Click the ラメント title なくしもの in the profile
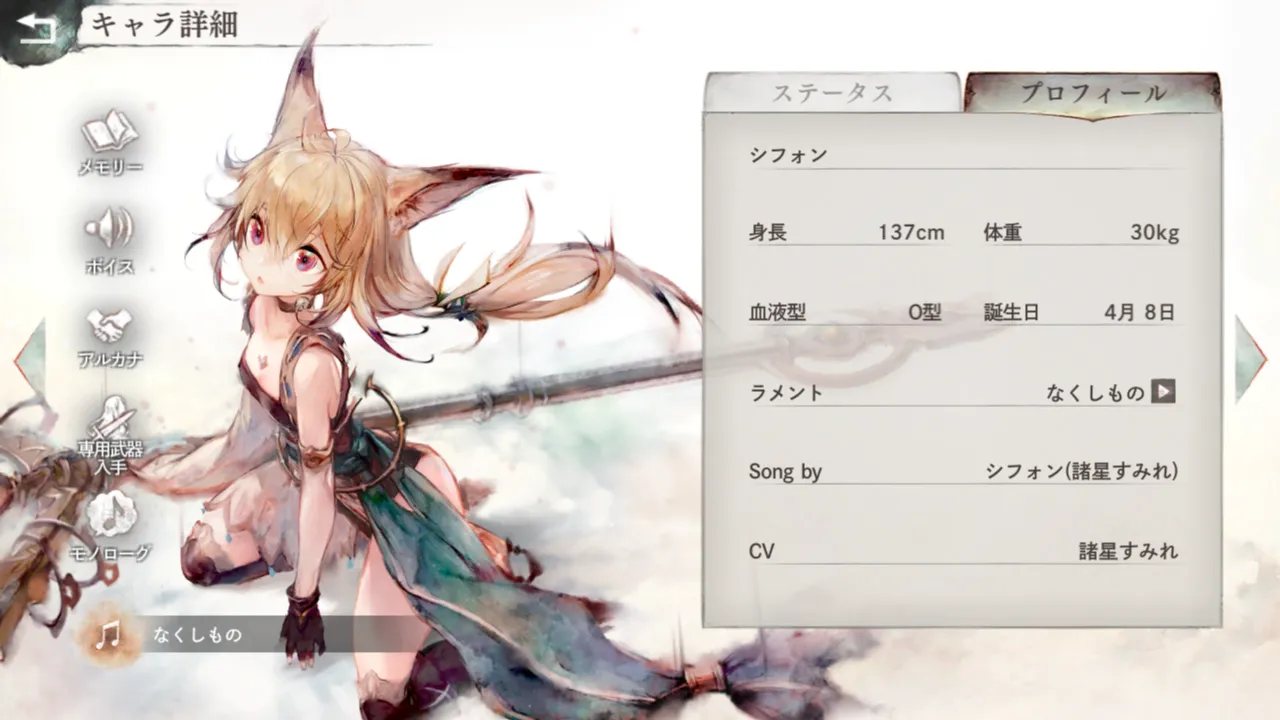Image resolution: width=1280 pixels, height=720 pixels. 1095,393
